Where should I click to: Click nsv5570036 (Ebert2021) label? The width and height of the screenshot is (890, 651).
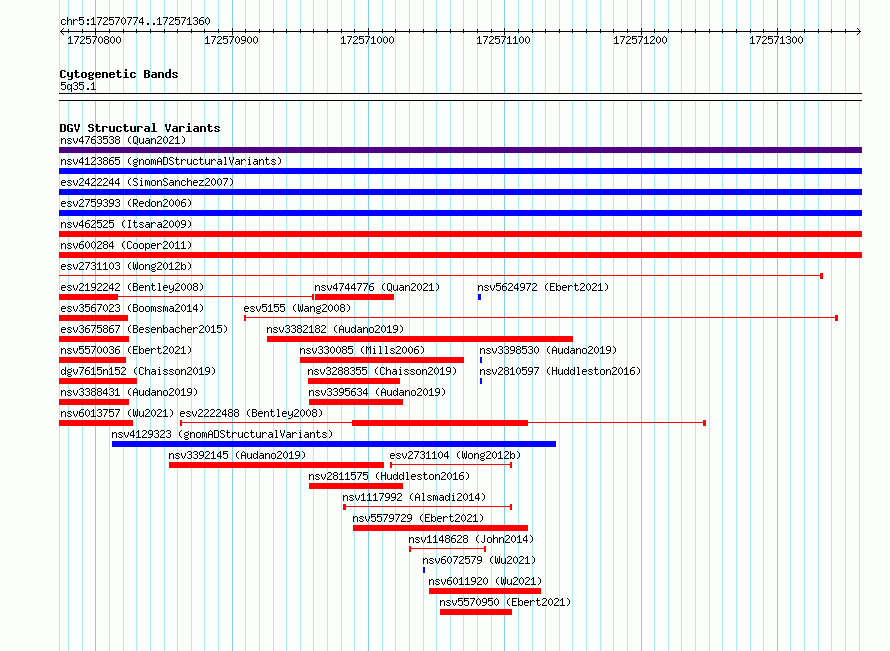(x=126, y=350)
